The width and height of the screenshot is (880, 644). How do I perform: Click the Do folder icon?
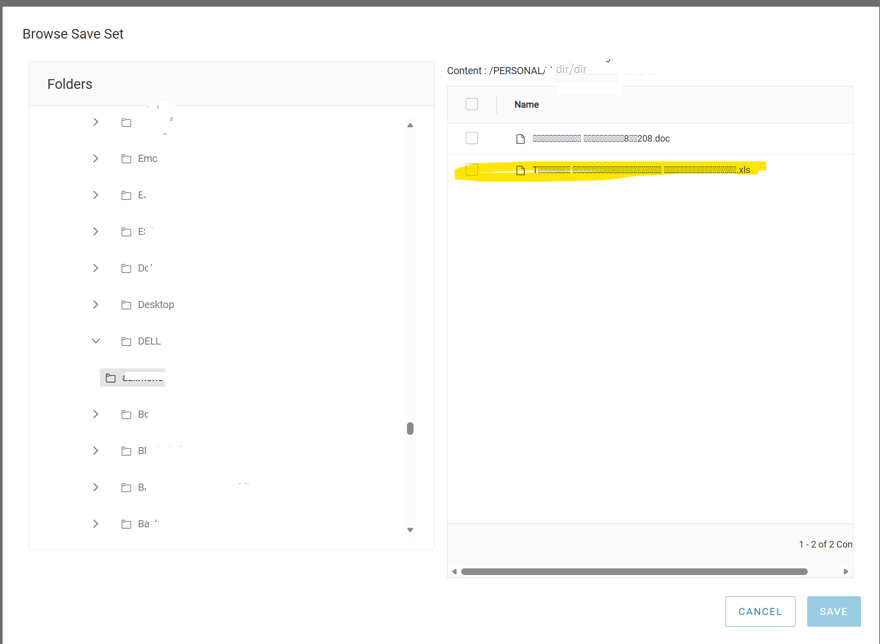click(x=126, y=268)
